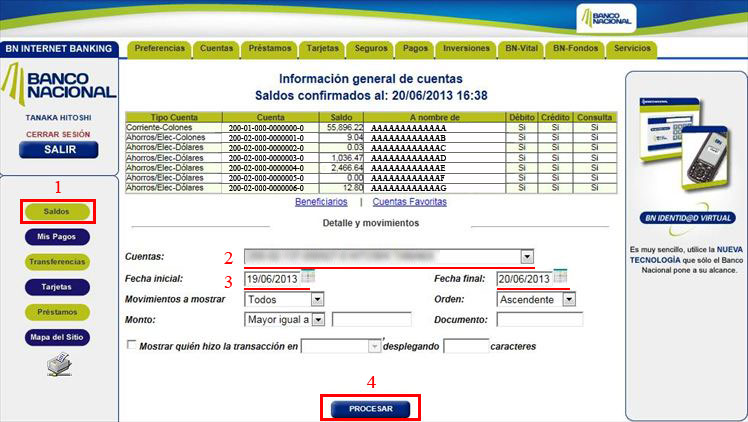Open calendar picker for Fecha final
This screenshot has height=422, width=748.
click(561, 276)
